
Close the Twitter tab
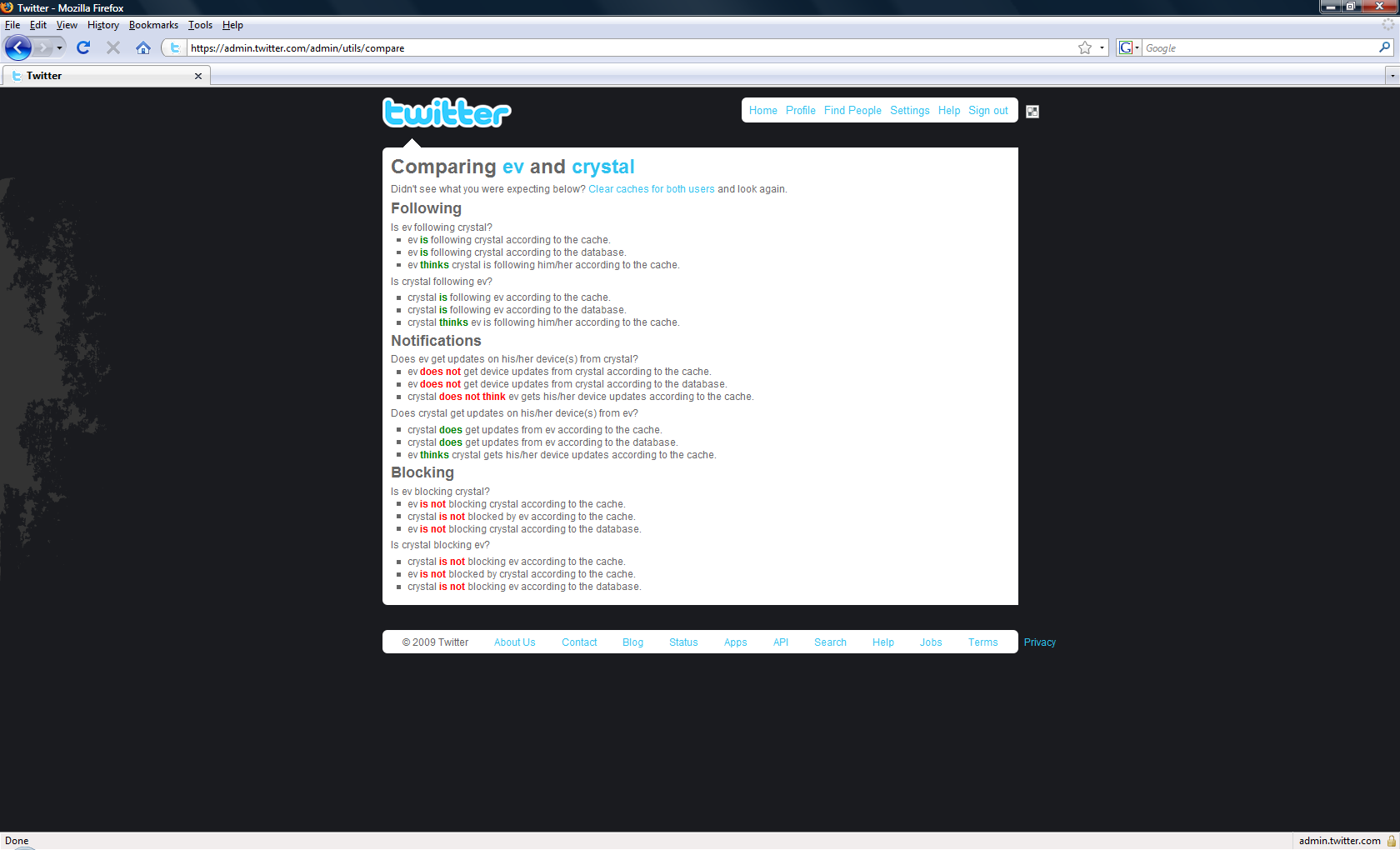coord(198,76)
